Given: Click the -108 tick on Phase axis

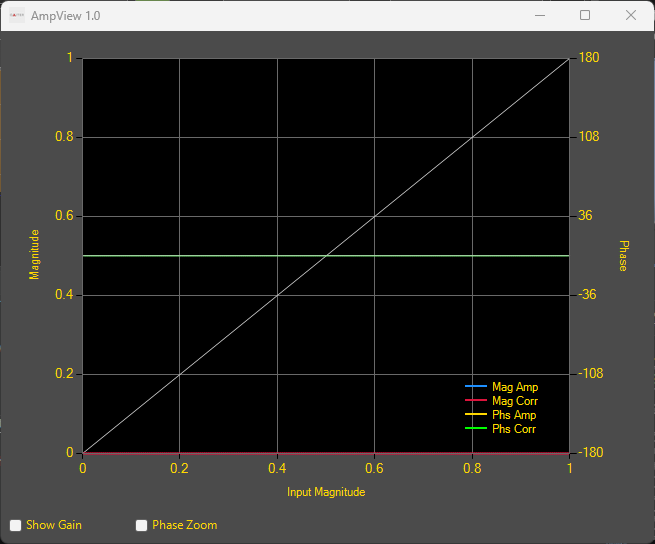Looking at the screenshot, I should (591, 374).
